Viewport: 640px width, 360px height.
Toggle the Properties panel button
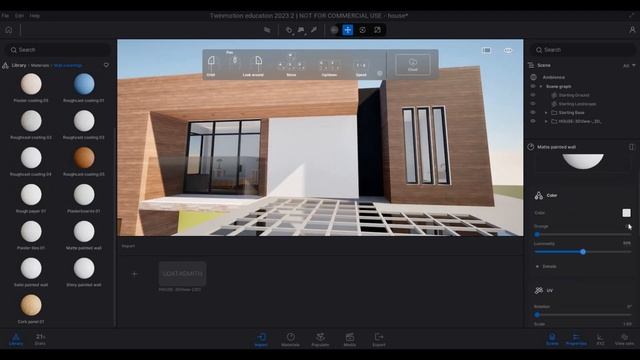click(576, 339)
